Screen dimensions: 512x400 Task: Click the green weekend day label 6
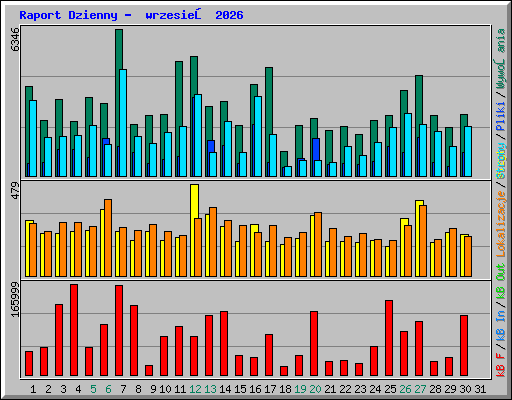[108, 389]
